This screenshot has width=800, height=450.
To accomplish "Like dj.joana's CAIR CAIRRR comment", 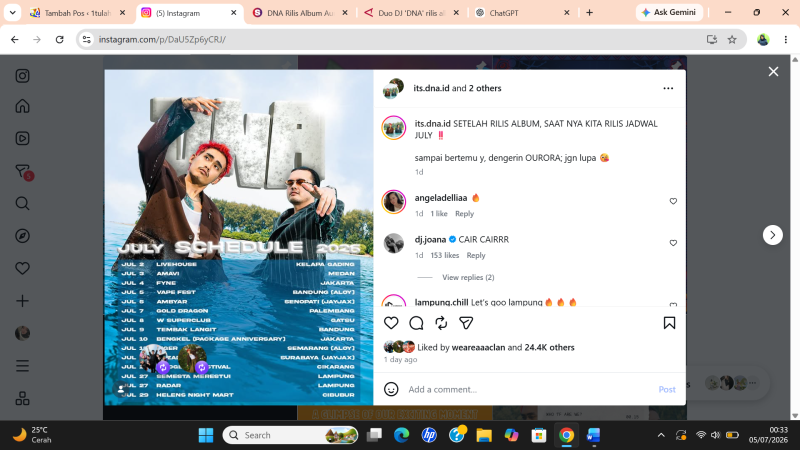I will pyautogui.click(x=673, y=243).
